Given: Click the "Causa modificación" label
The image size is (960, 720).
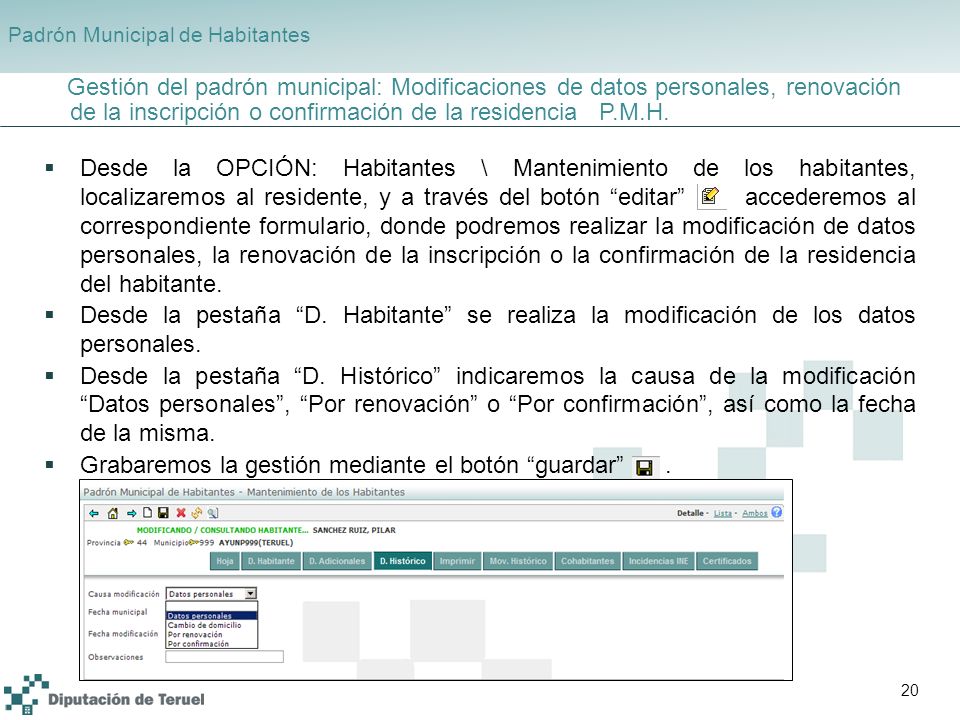Looking at the screenshot, I should coord(123,594).
